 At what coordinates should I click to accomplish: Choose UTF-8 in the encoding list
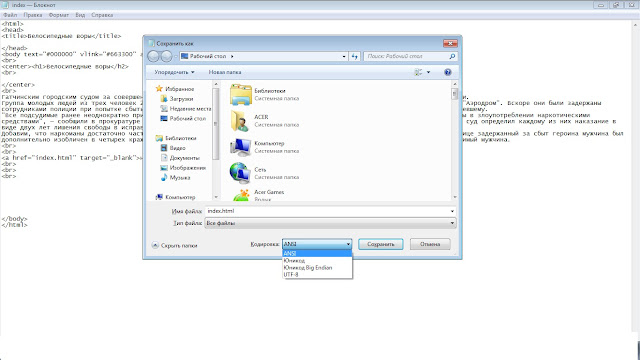pos(317,274)
